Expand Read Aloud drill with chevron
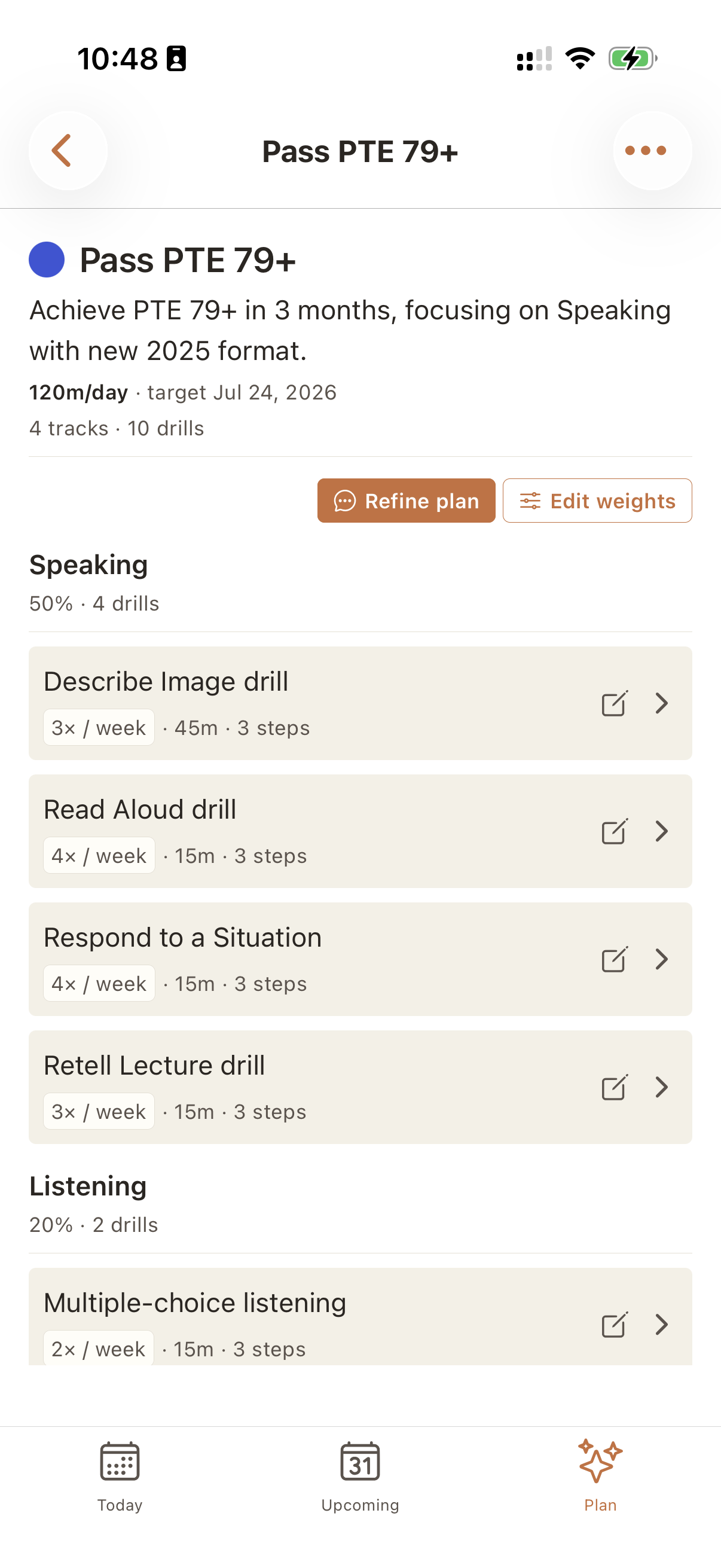 [662, 831]
